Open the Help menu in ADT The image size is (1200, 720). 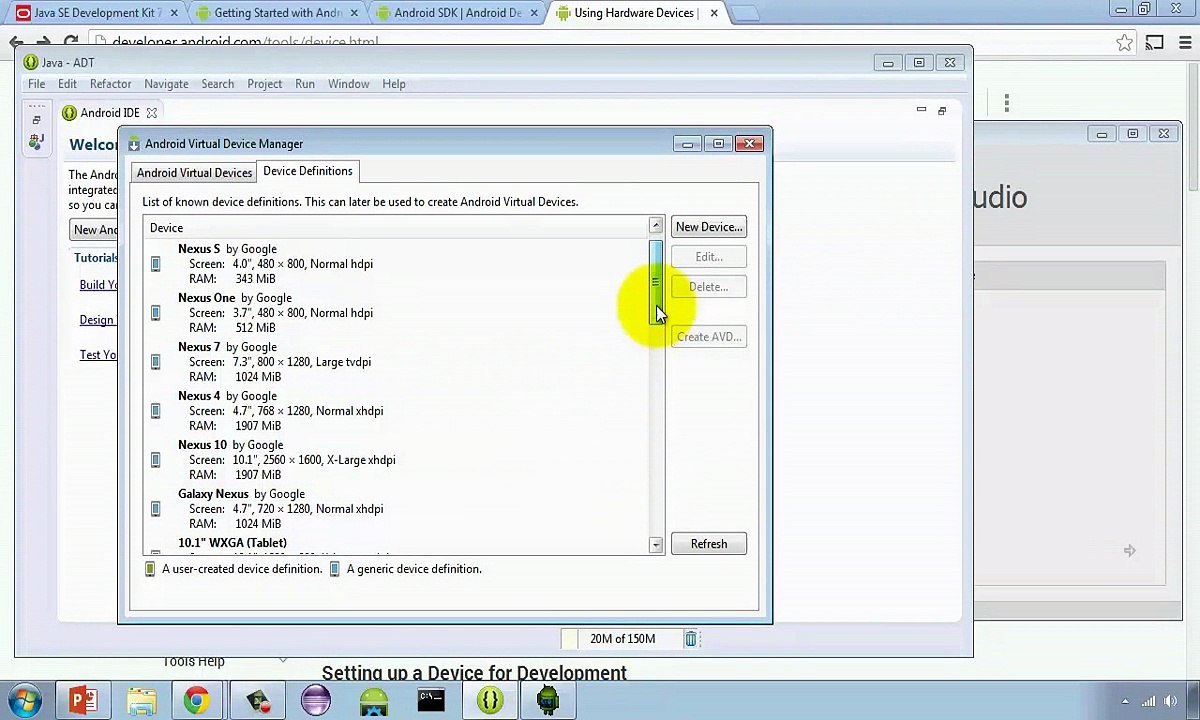click(x=394, y=84)
